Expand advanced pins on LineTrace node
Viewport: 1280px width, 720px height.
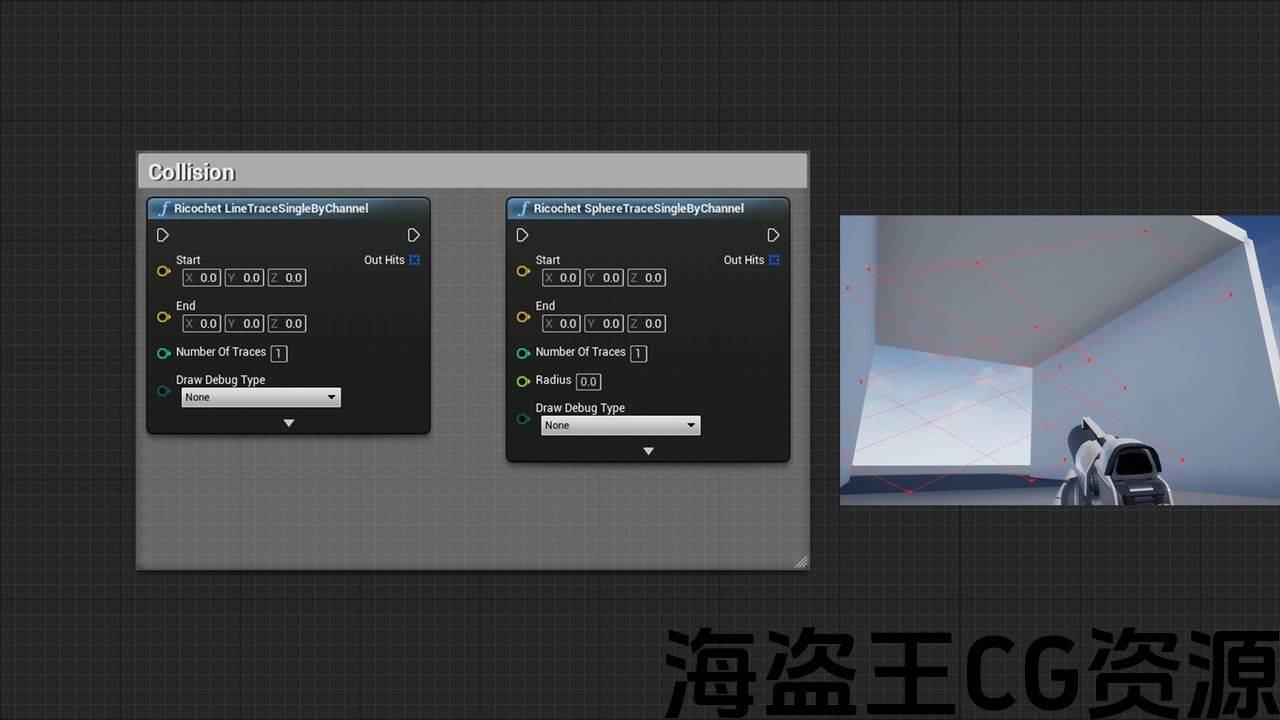288,423
